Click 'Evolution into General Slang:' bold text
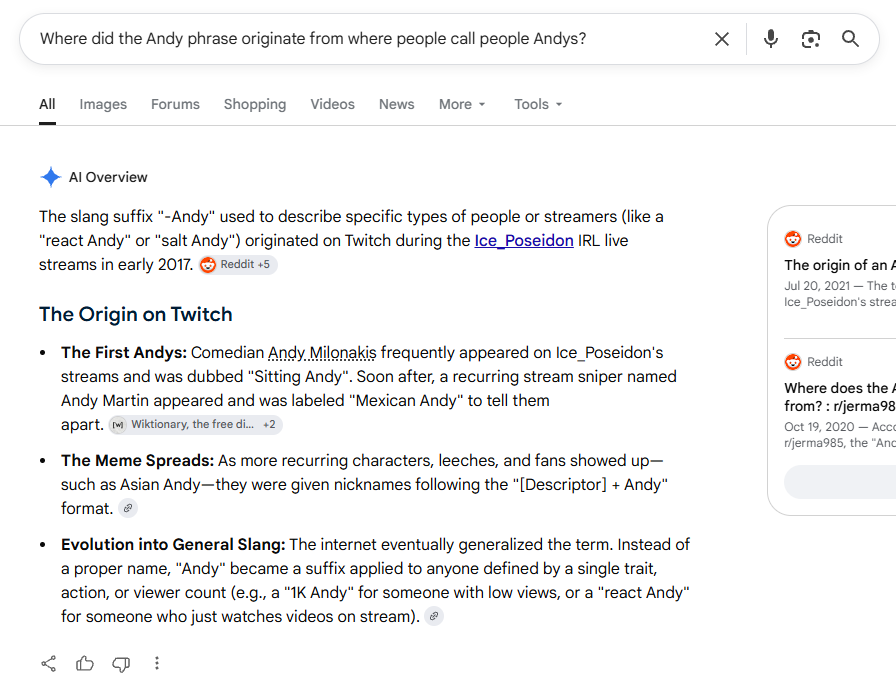 [x=173, y=544]
